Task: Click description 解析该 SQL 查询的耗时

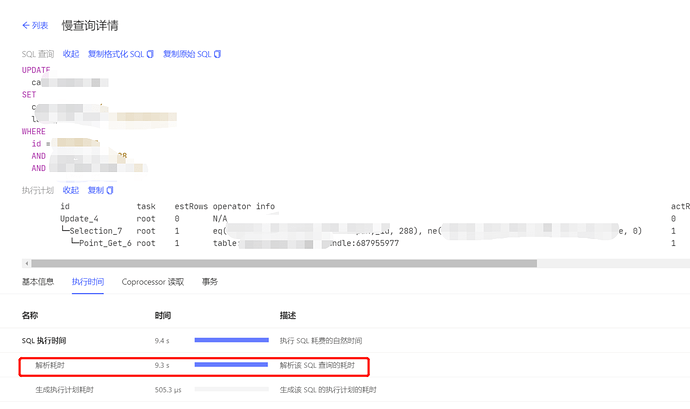Action: [x=317, y=365]
